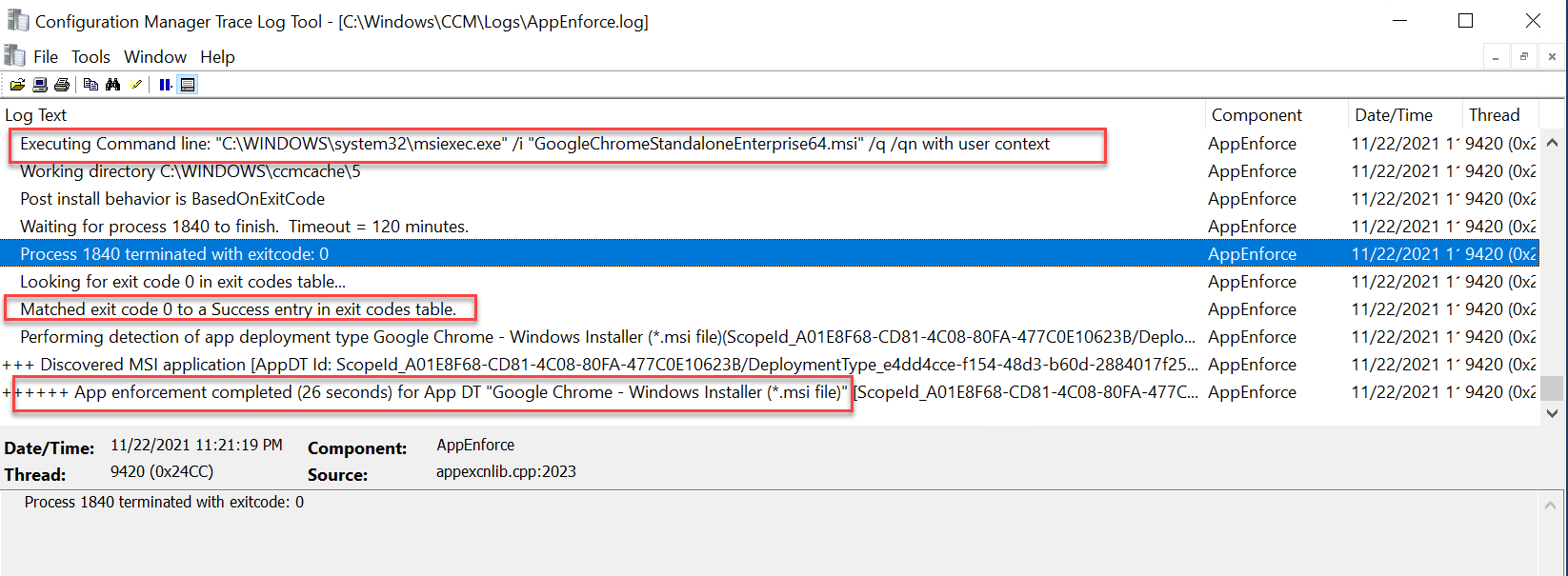Click the Find binoculars toolbar icon

point(113,85)
